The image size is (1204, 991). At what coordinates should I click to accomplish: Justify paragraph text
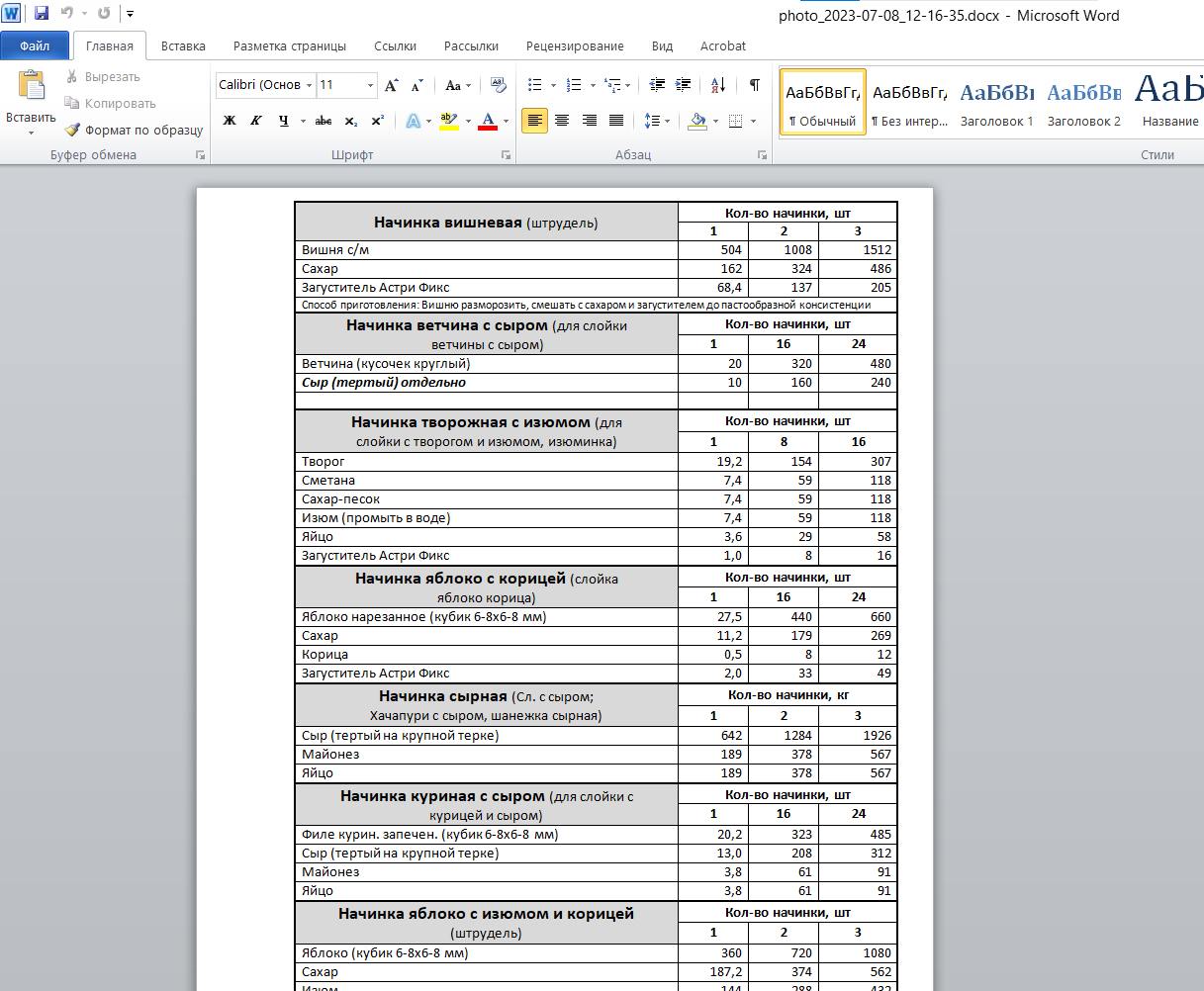click(x=615, y=121)
